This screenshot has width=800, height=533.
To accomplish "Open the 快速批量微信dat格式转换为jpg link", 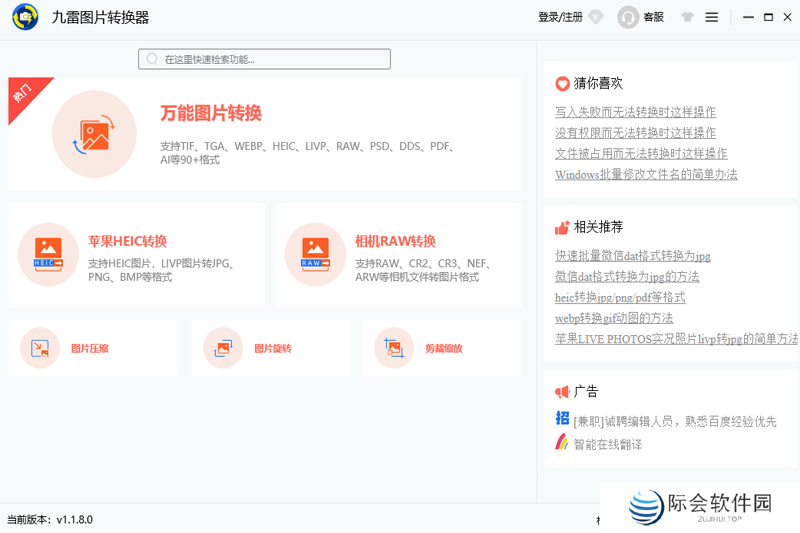I will (x=632, y=256).
